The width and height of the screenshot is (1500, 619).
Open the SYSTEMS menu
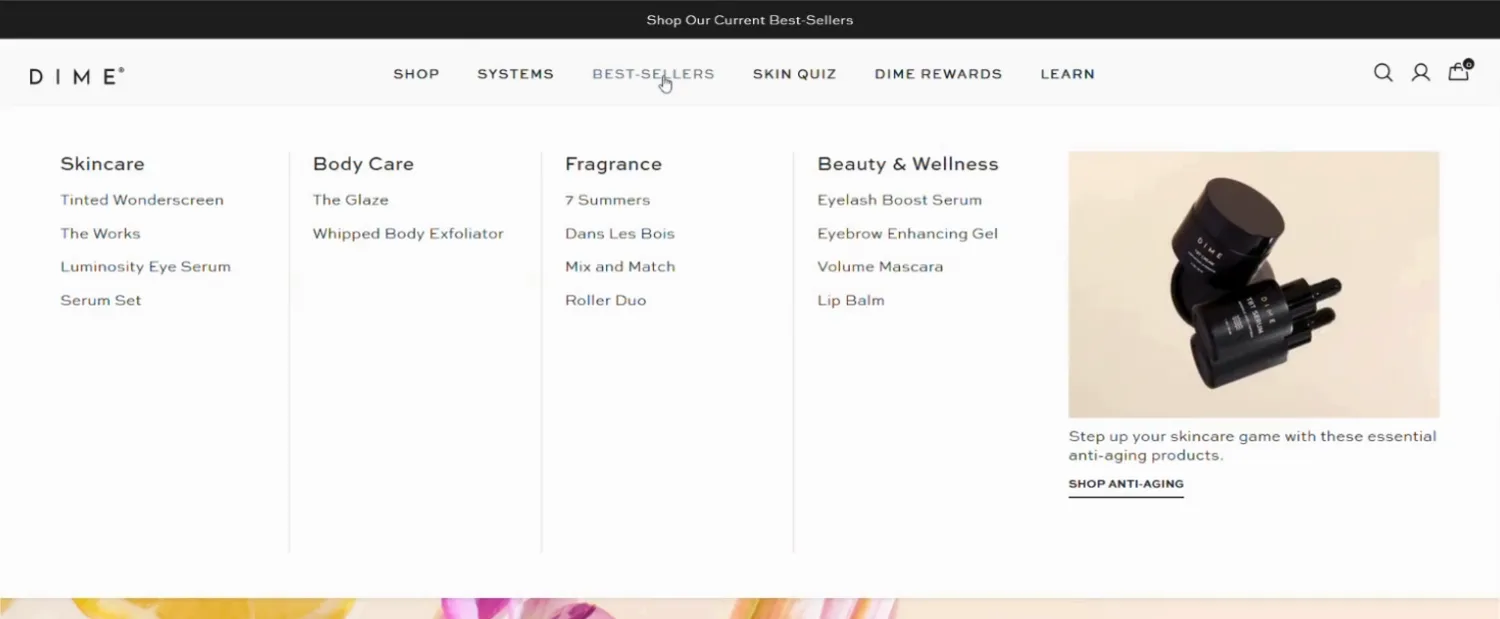coord(515,74)
